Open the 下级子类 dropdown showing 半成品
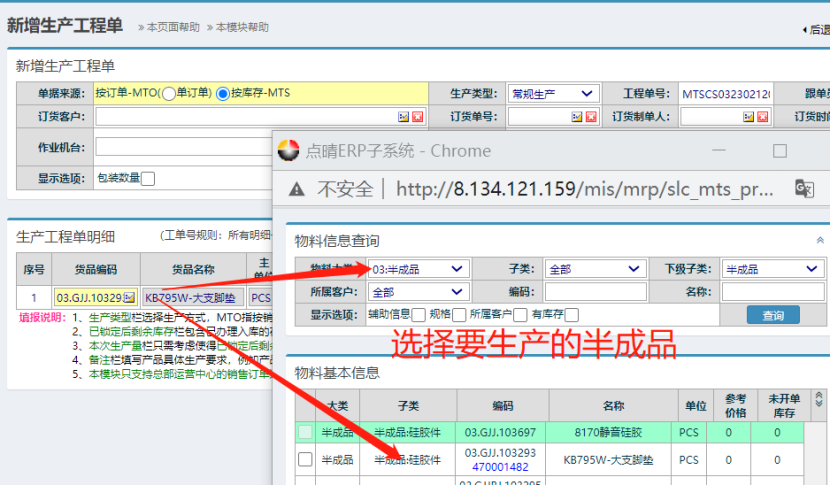Viewport: 831px width, 485px height. (773, 269)
